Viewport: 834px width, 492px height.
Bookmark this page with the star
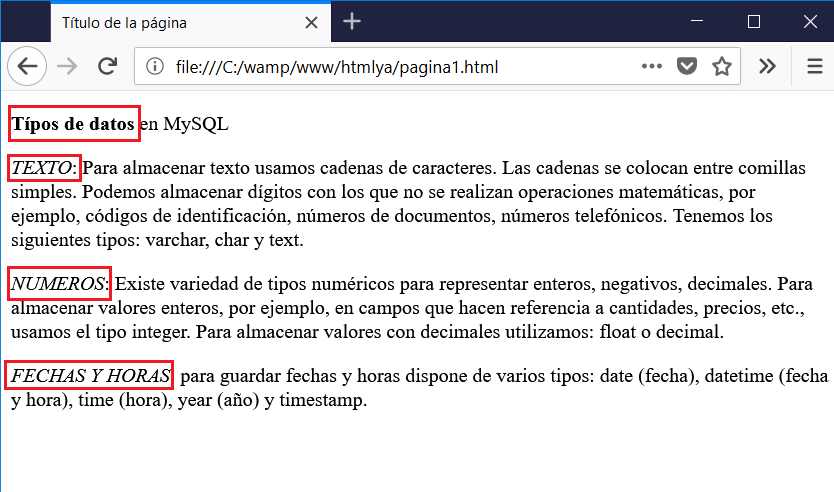tap(722, 66)
